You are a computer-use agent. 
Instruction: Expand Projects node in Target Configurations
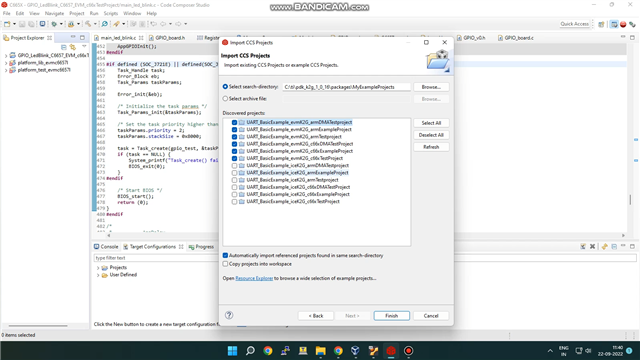(98, 268)
